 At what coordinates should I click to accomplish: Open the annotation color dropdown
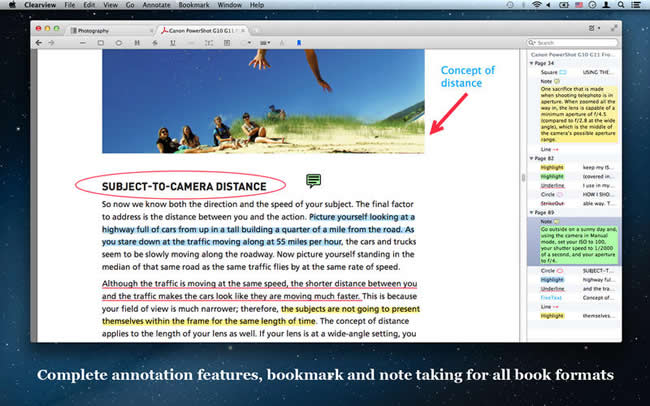point(246,43)
